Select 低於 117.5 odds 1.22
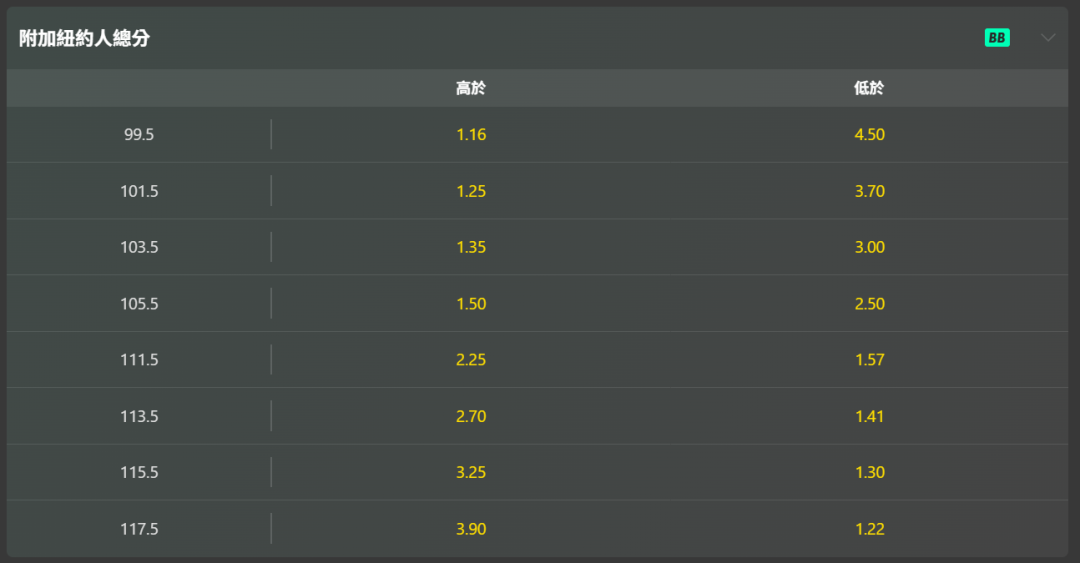The image size is (1080, 563). coord(869,529)
